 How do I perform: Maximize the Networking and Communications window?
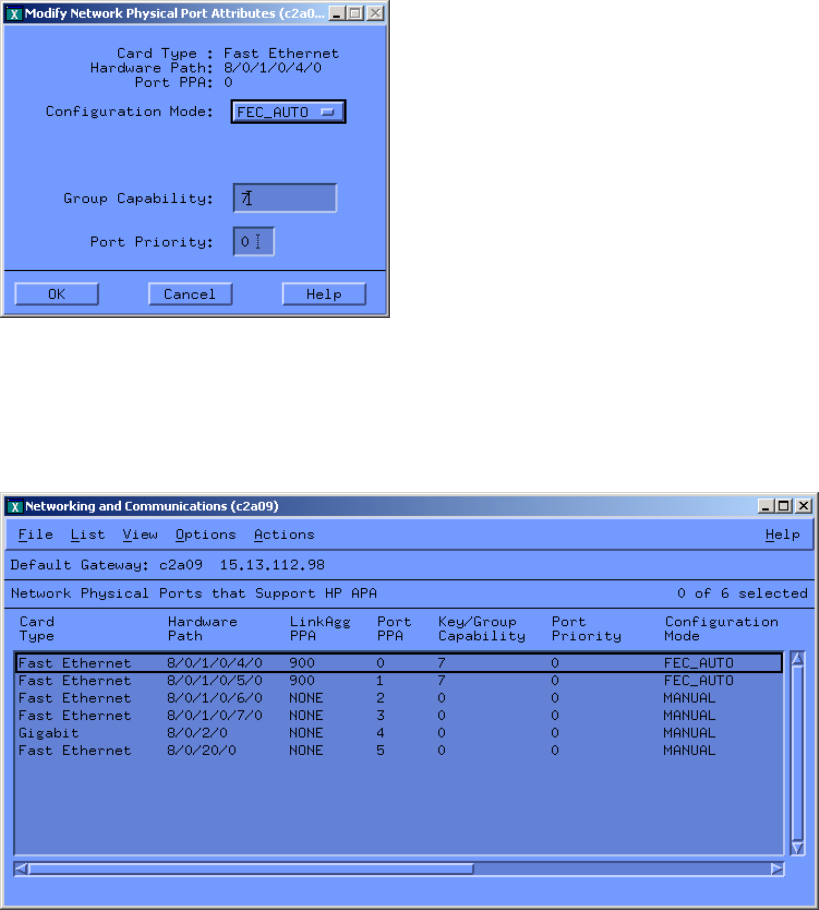pyautogui.click(x=784, y=505)
